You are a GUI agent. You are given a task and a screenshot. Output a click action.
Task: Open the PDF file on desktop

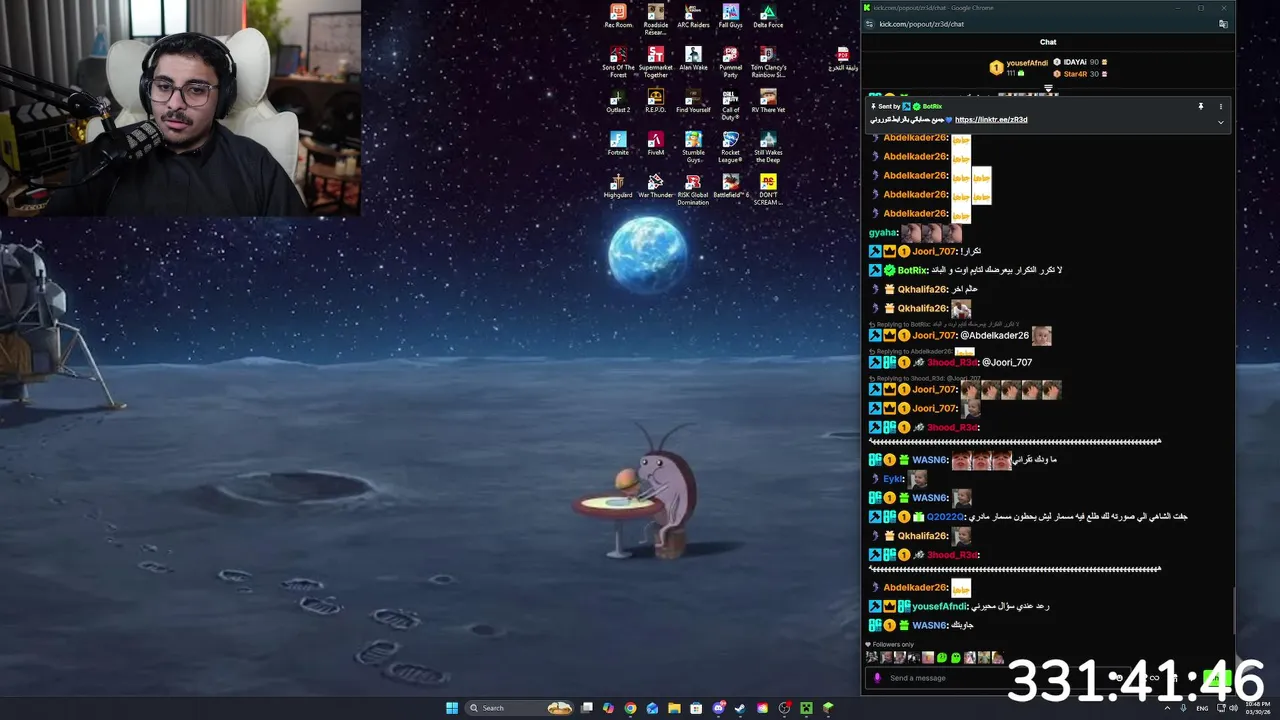(x=843, y=59)
